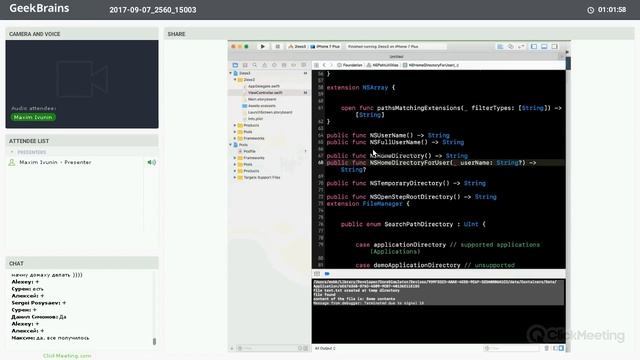
Task: Click the source-control status filter icon
Action: [306, 348]
